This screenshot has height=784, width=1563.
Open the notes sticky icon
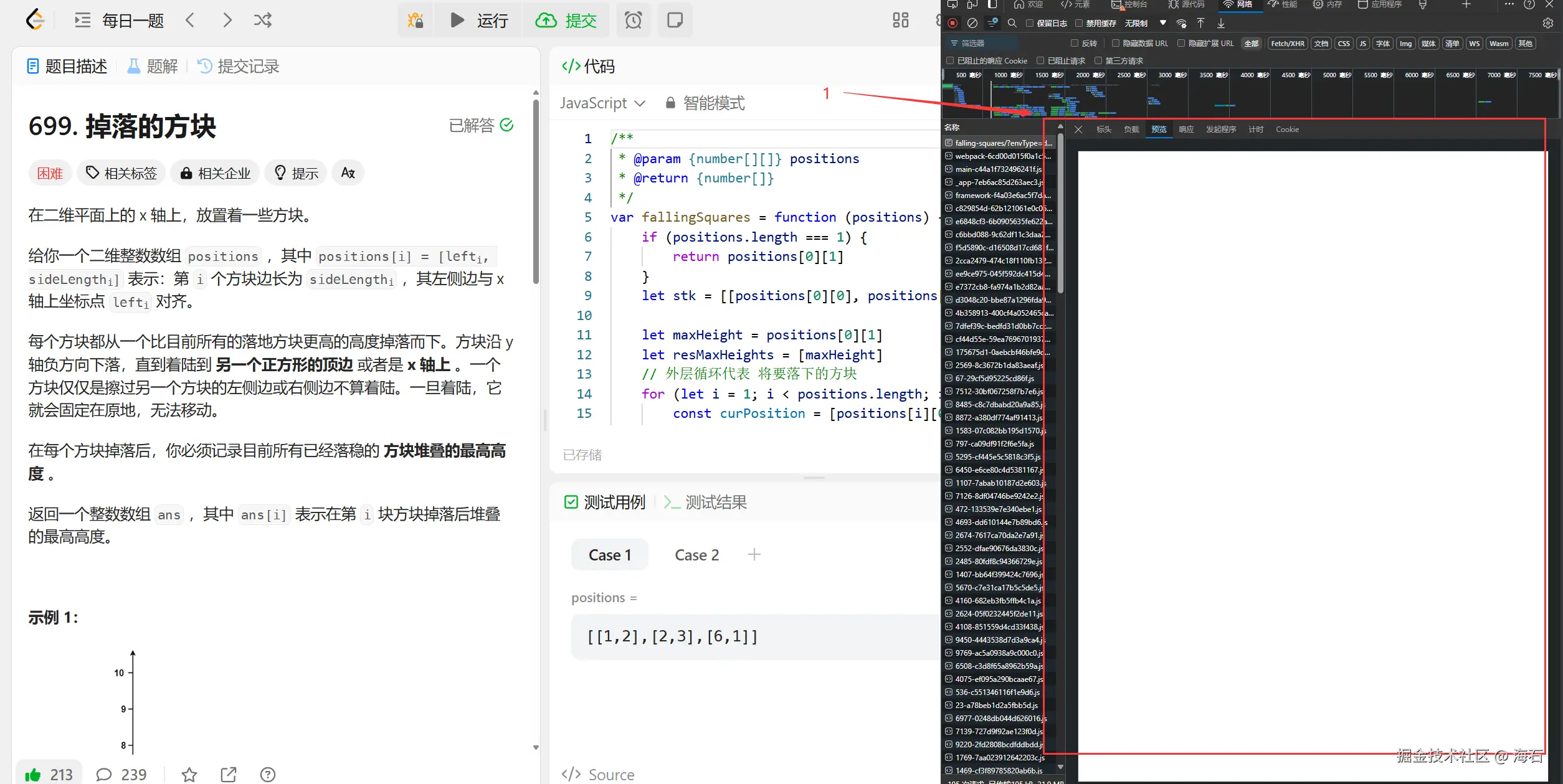(675, 21)
